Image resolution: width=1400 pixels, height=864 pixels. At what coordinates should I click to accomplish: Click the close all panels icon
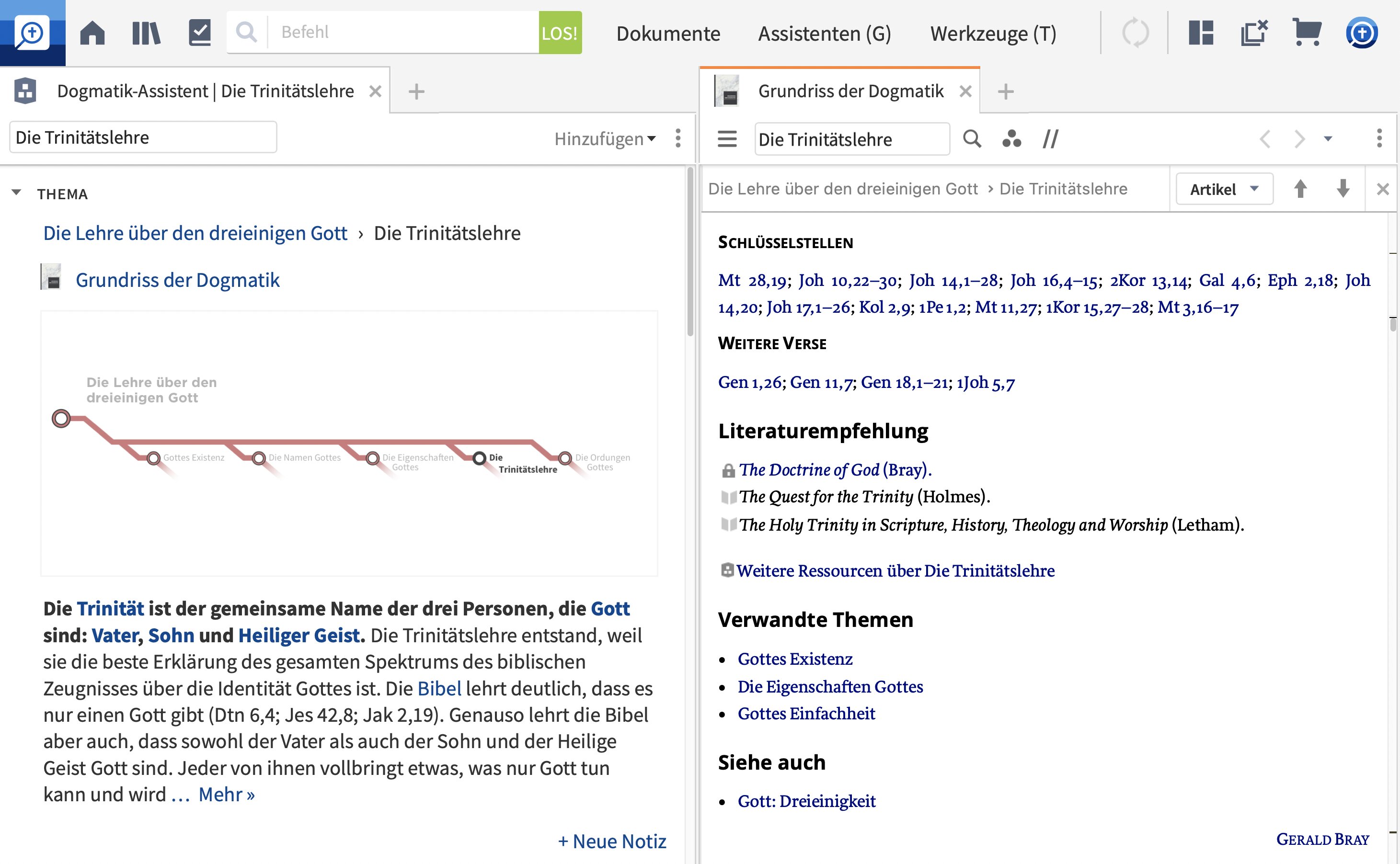pos(1254,33)
